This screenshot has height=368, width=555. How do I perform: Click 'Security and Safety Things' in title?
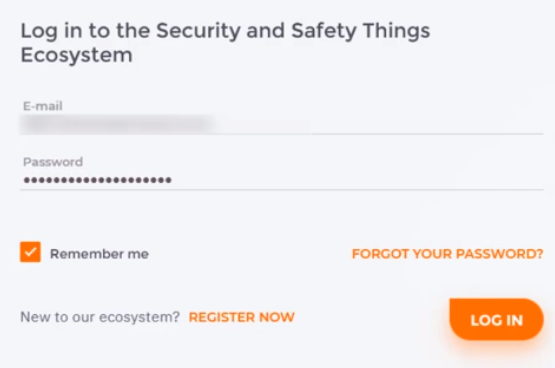click(293, 31)
